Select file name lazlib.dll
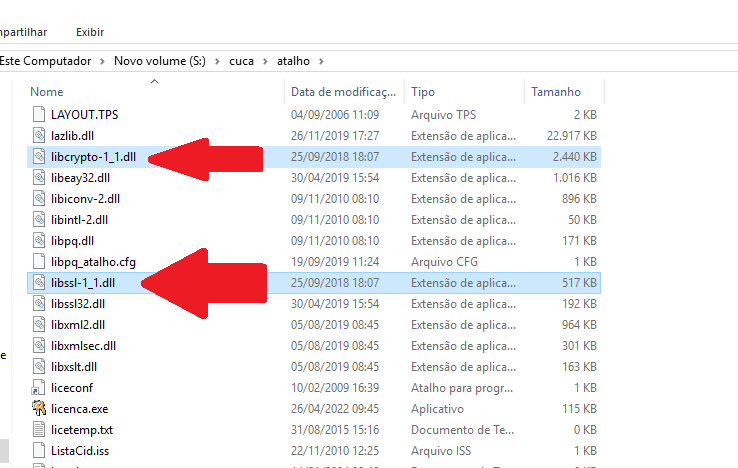This screenshot has height=468, width=738. [72, 136]
